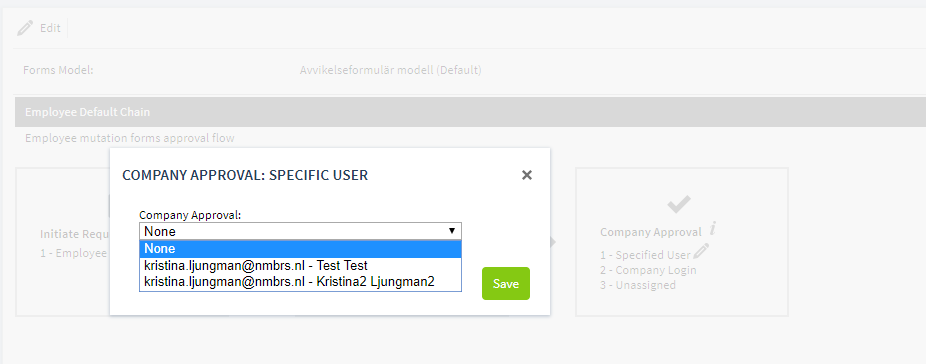Click the info icon beside Company Approval

(713, 228)
